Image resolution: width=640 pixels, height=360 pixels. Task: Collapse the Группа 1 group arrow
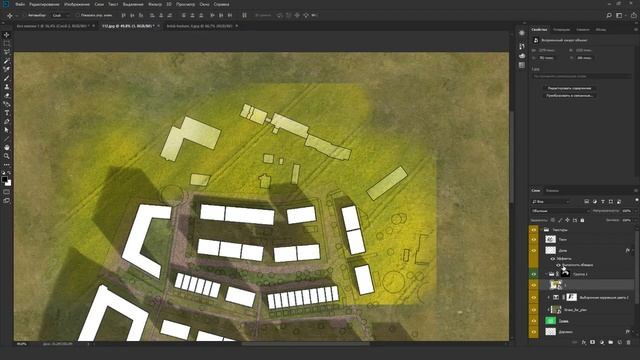(546, 274)
